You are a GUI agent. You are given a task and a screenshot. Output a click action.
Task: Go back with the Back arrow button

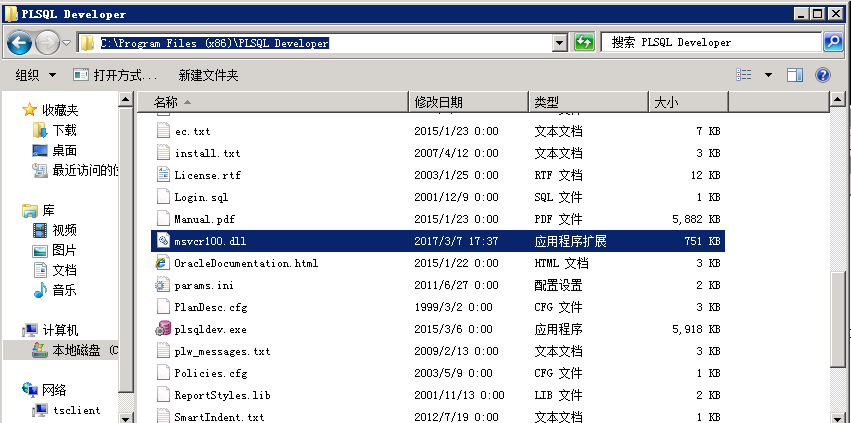coord(19,42)
